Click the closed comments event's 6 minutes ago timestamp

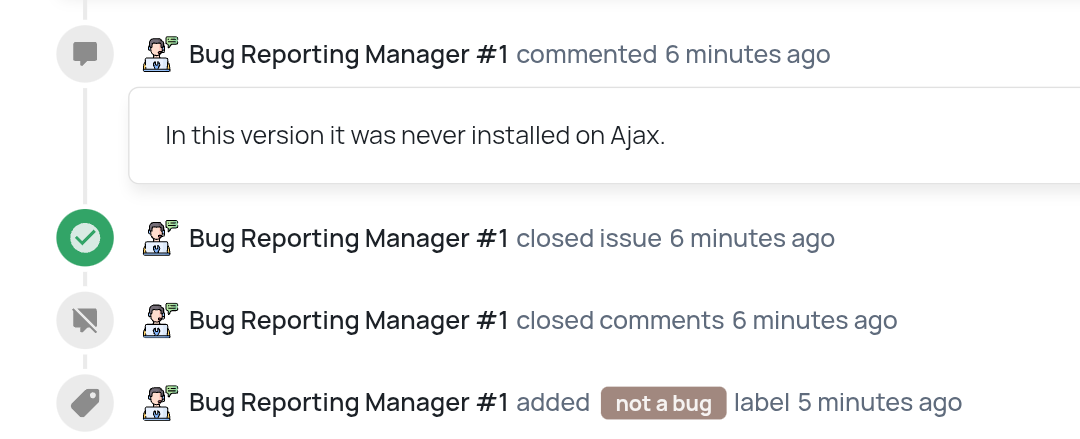click(814, 321)
